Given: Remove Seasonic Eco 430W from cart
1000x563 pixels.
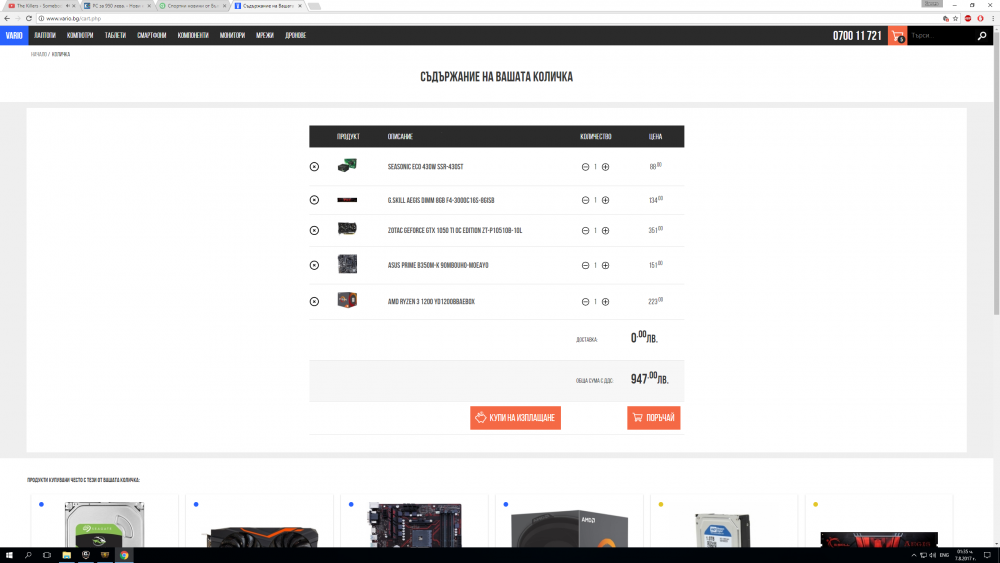Looking at the screenshot, I should click(x=314, y=166).
